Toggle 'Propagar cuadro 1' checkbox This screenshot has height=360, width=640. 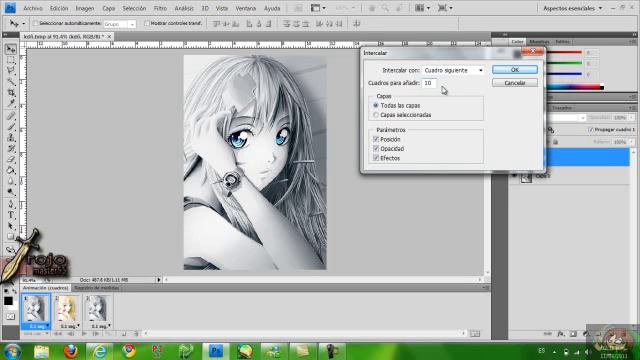tap(591, 129)
